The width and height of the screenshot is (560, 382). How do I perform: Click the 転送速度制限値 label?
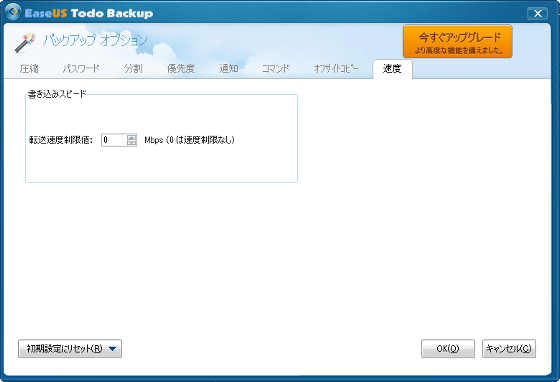61,140
